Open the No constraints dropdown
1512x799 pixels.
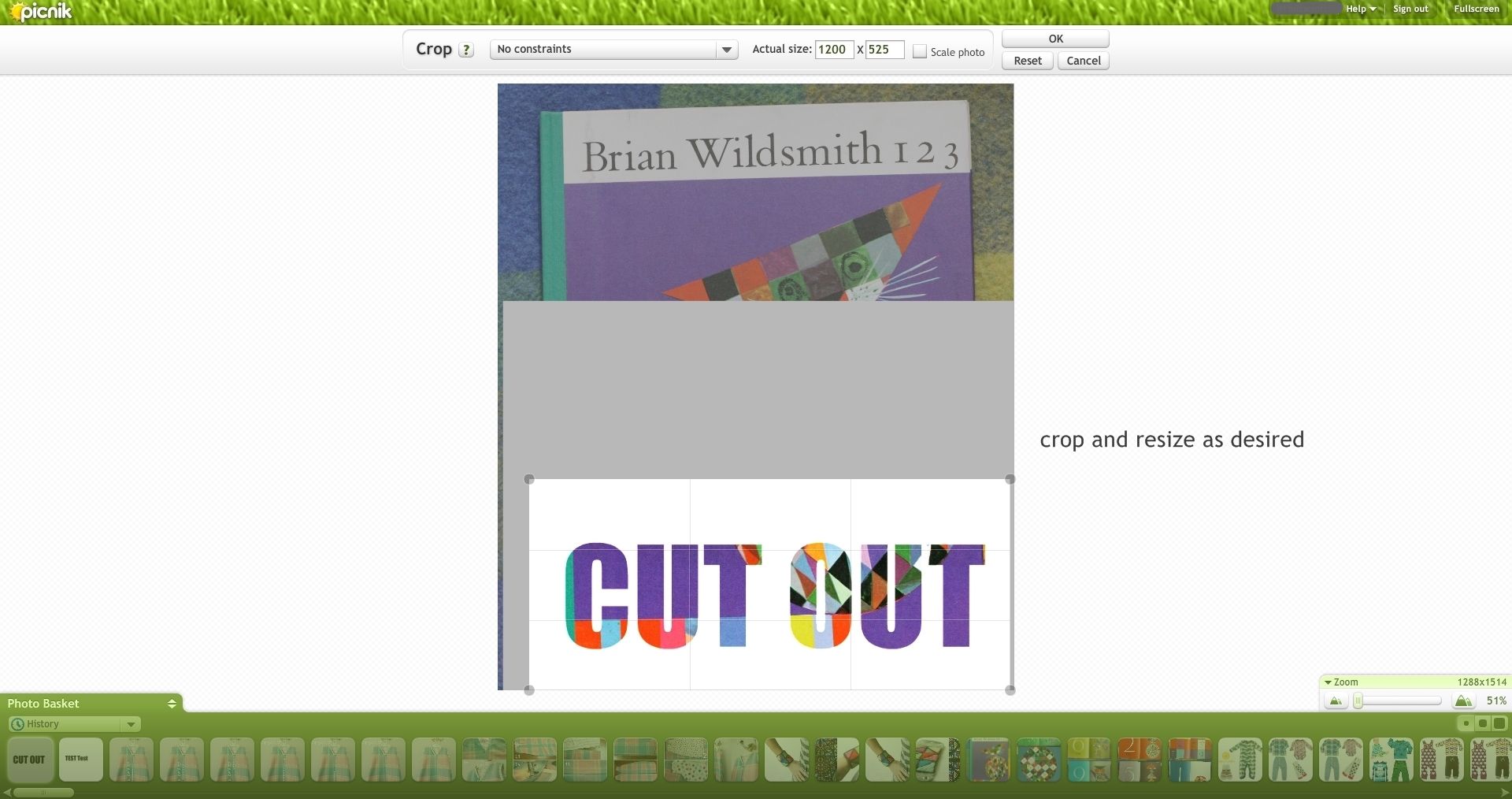point(613,50)
